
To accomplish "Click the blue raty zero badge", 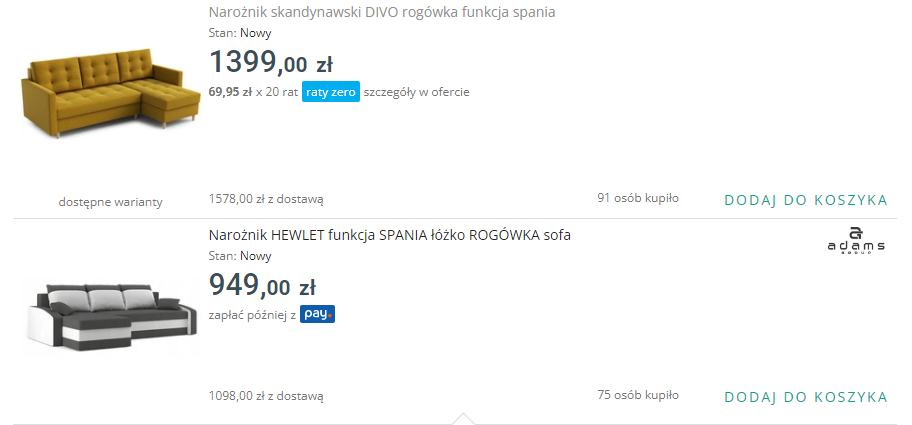I will pos(330,92).
